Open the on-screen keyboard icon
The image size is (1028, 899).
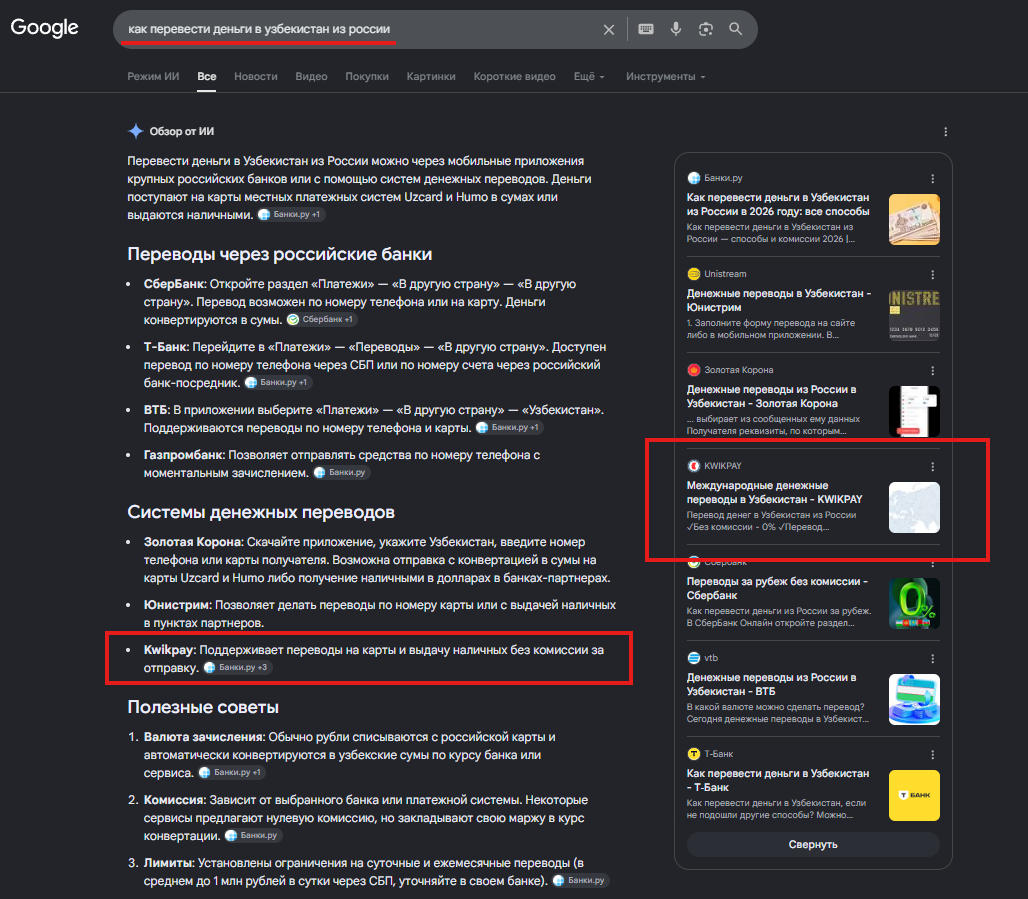(646, 29)
